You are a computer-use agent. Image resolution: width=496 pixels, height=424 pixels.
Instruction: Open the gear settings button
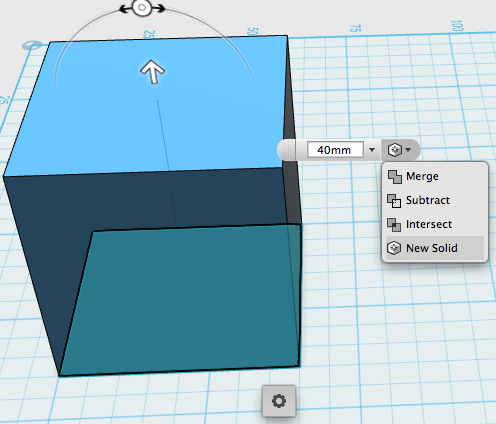pos(279,401)
